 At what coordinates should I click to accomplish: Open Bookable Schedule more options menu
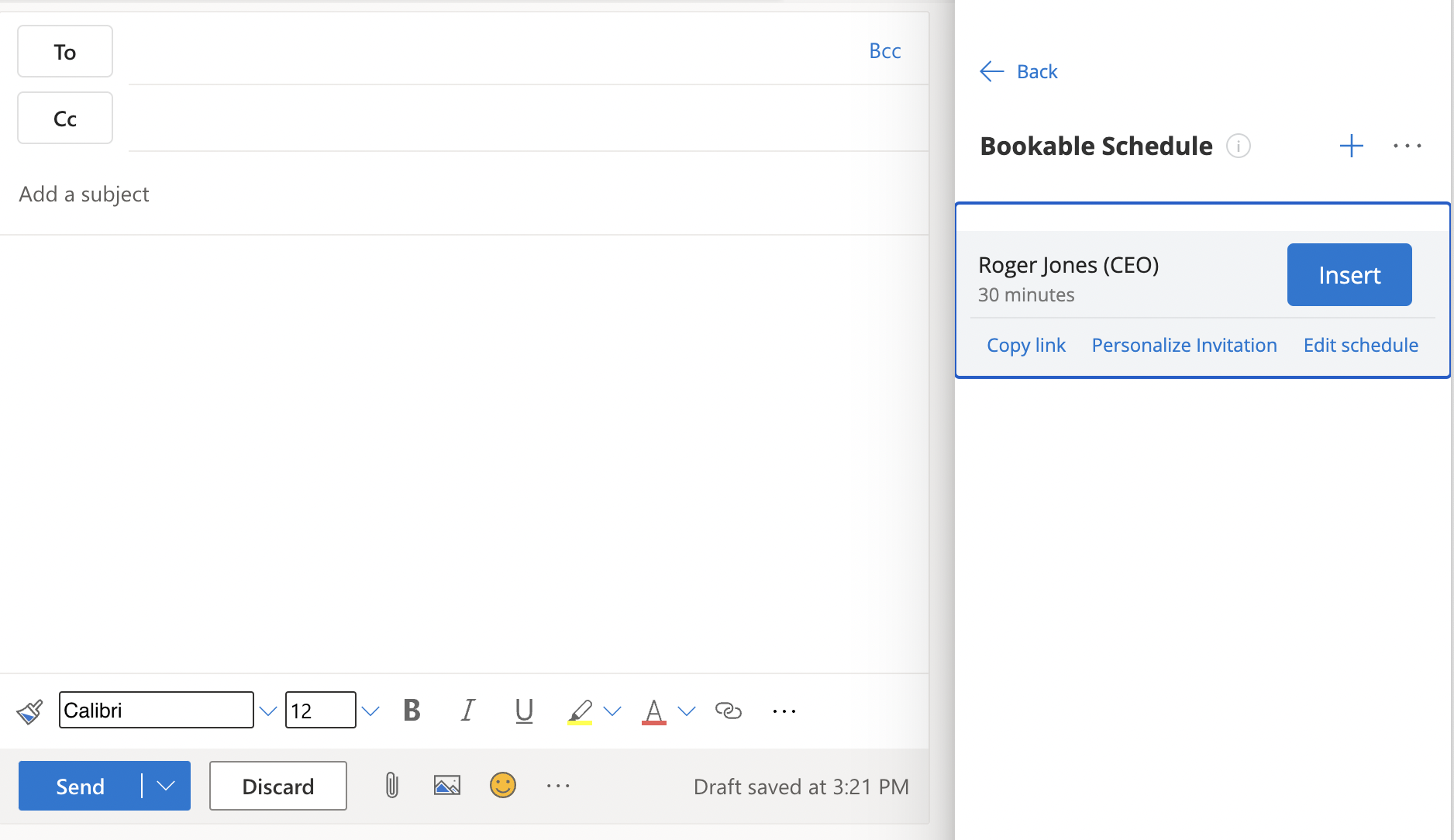click(1407, 146)
